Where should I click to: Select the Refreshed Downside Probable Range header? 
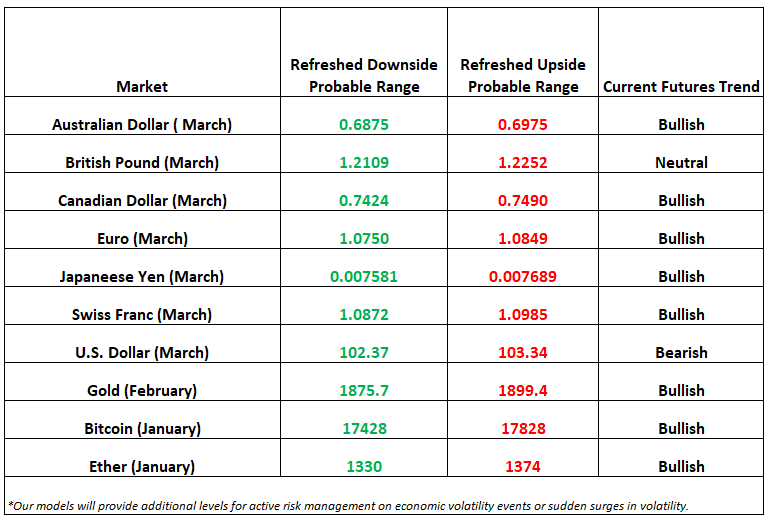pyautogui.click(x=364, y=75)
